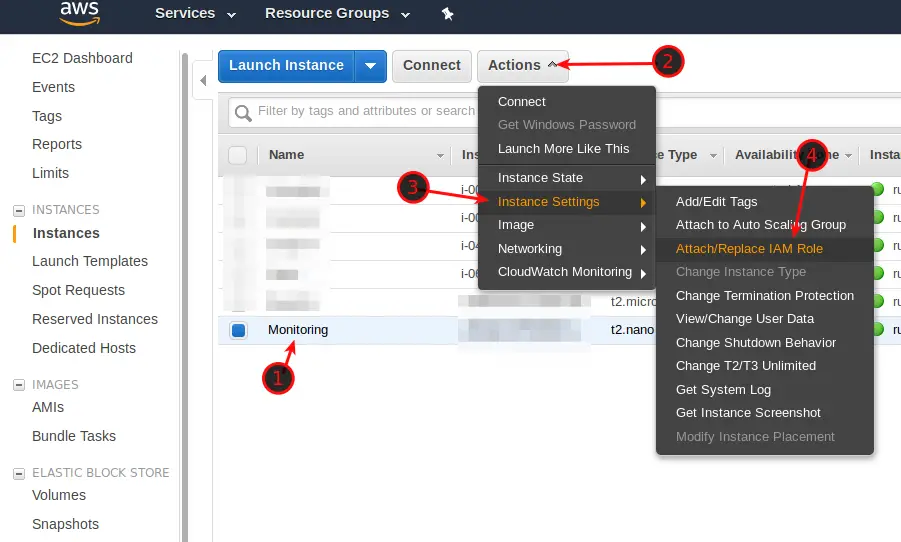Click the Launch Instance button
The image size is (901, 542).
tap(287, 66)
